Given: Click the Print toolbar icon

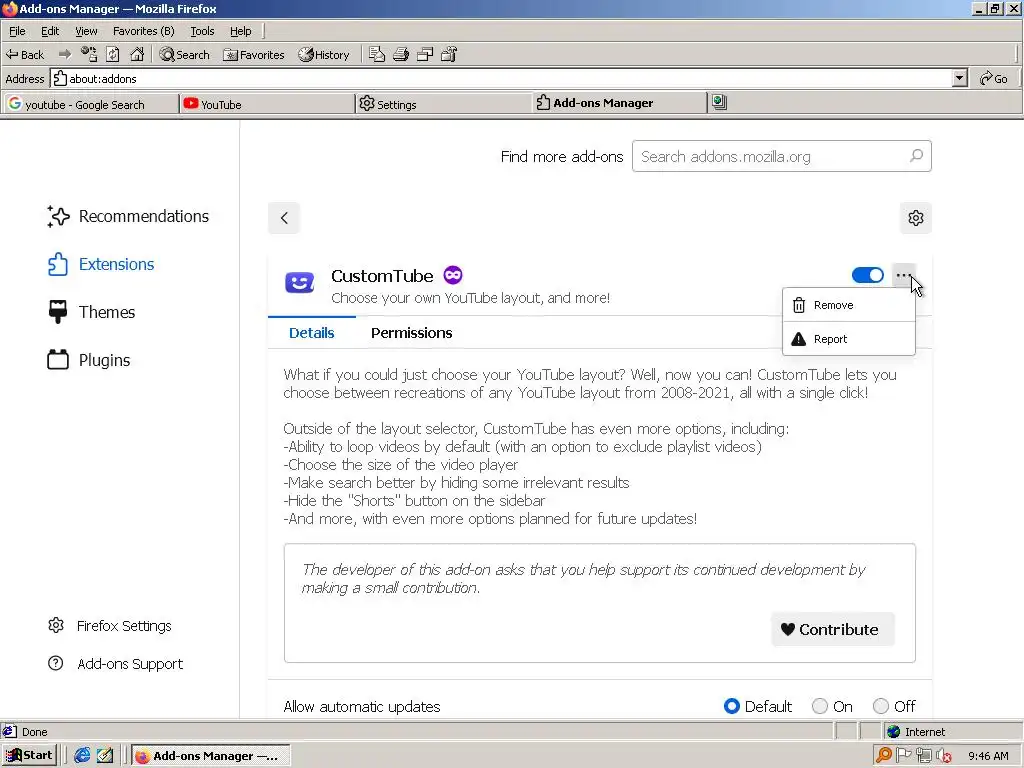Looking at the screenshot, I should point(401,54).
